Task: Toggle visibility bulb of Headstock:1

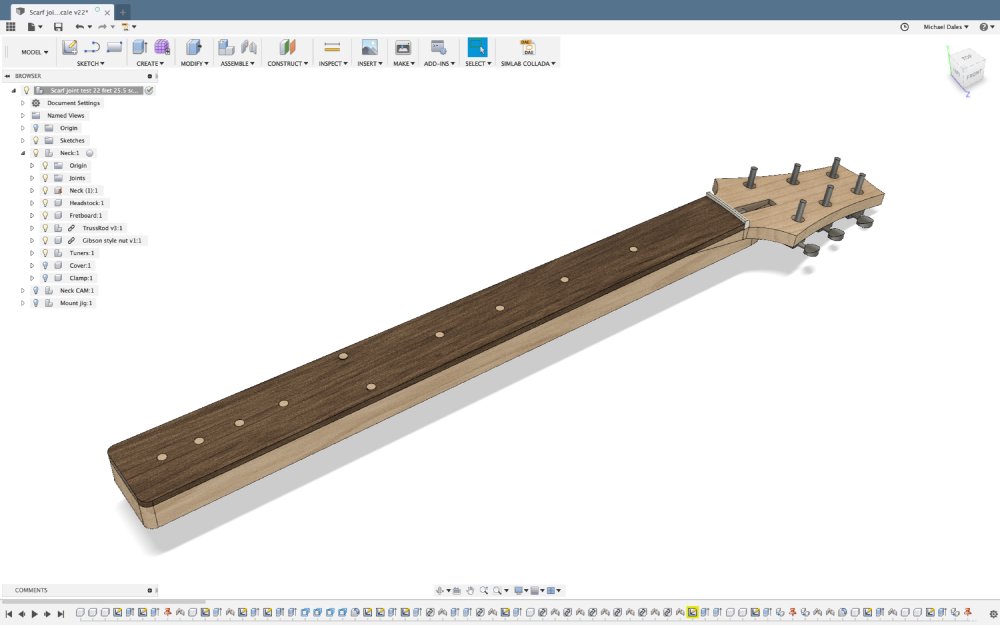Action: pos(45,203)
